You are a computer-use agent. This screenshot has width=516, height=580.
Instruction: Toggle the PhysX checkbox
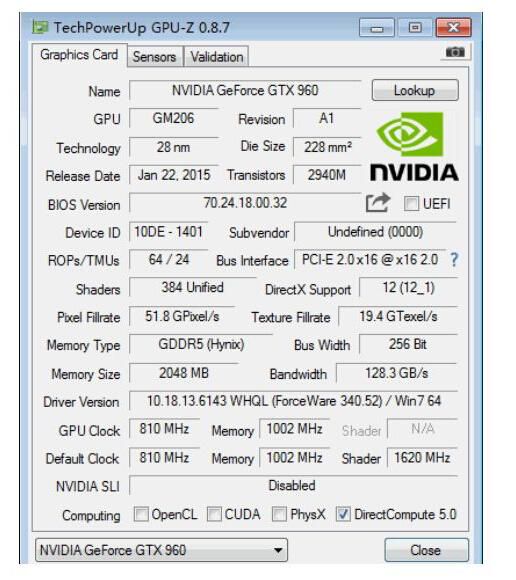pos(279,514)
